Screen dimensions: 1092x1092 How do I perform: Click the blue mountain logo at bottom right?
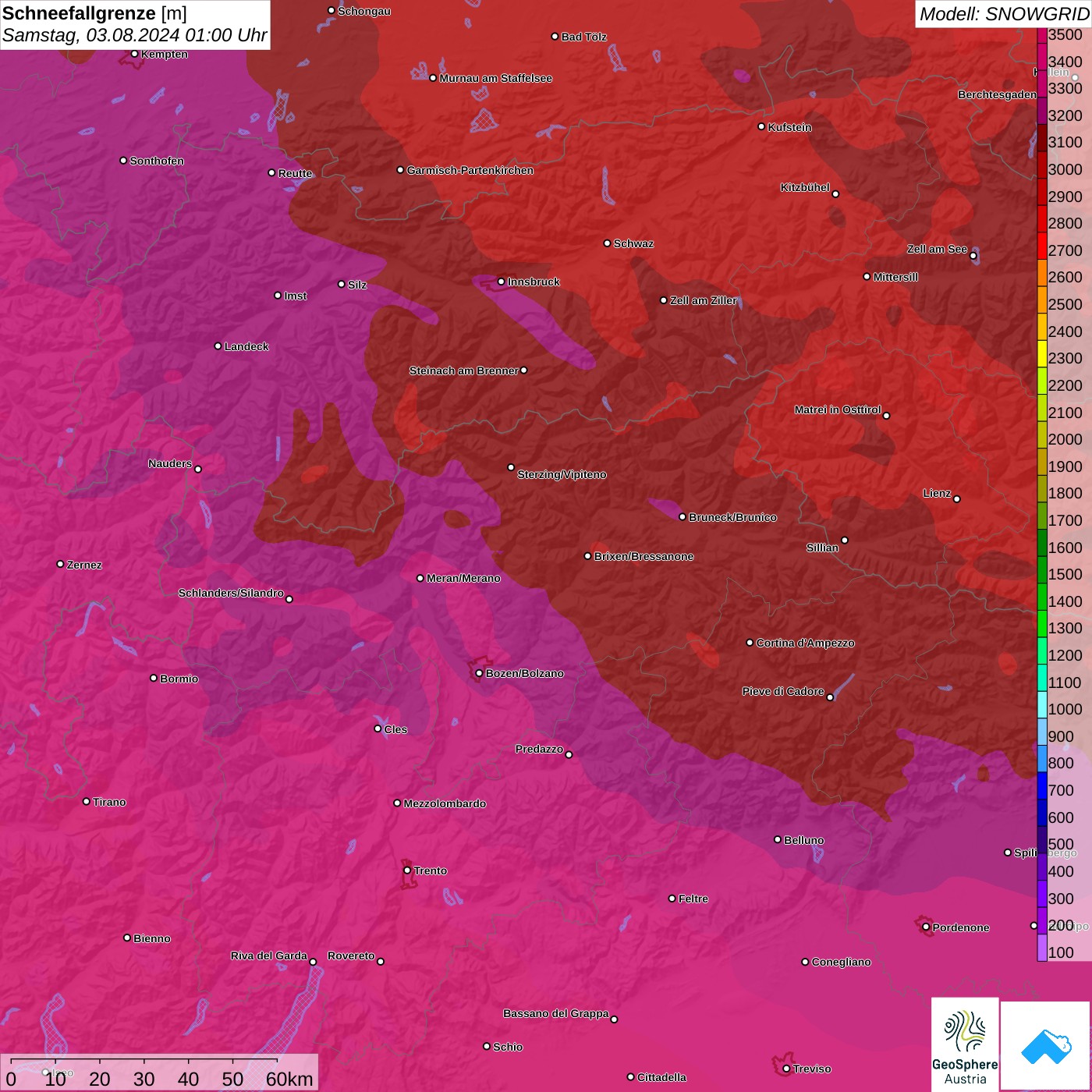[1046, 1046]
